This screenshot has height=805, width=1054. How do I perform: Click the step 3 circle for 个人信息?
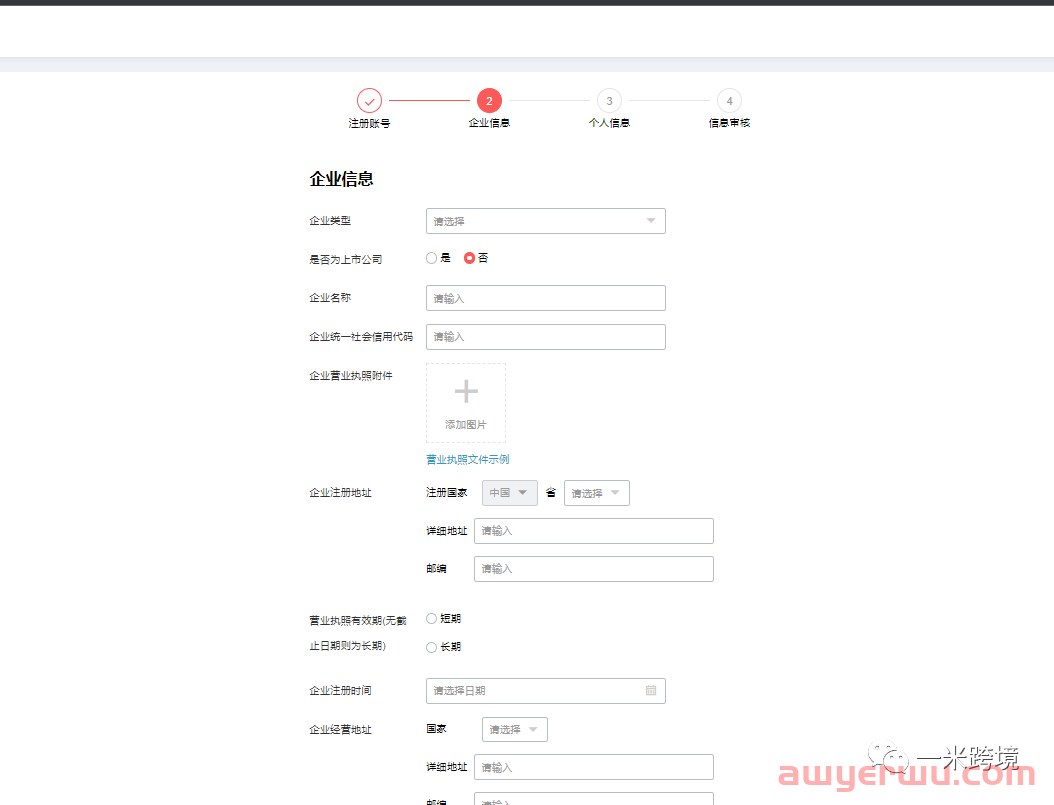[x=609, y=101]
